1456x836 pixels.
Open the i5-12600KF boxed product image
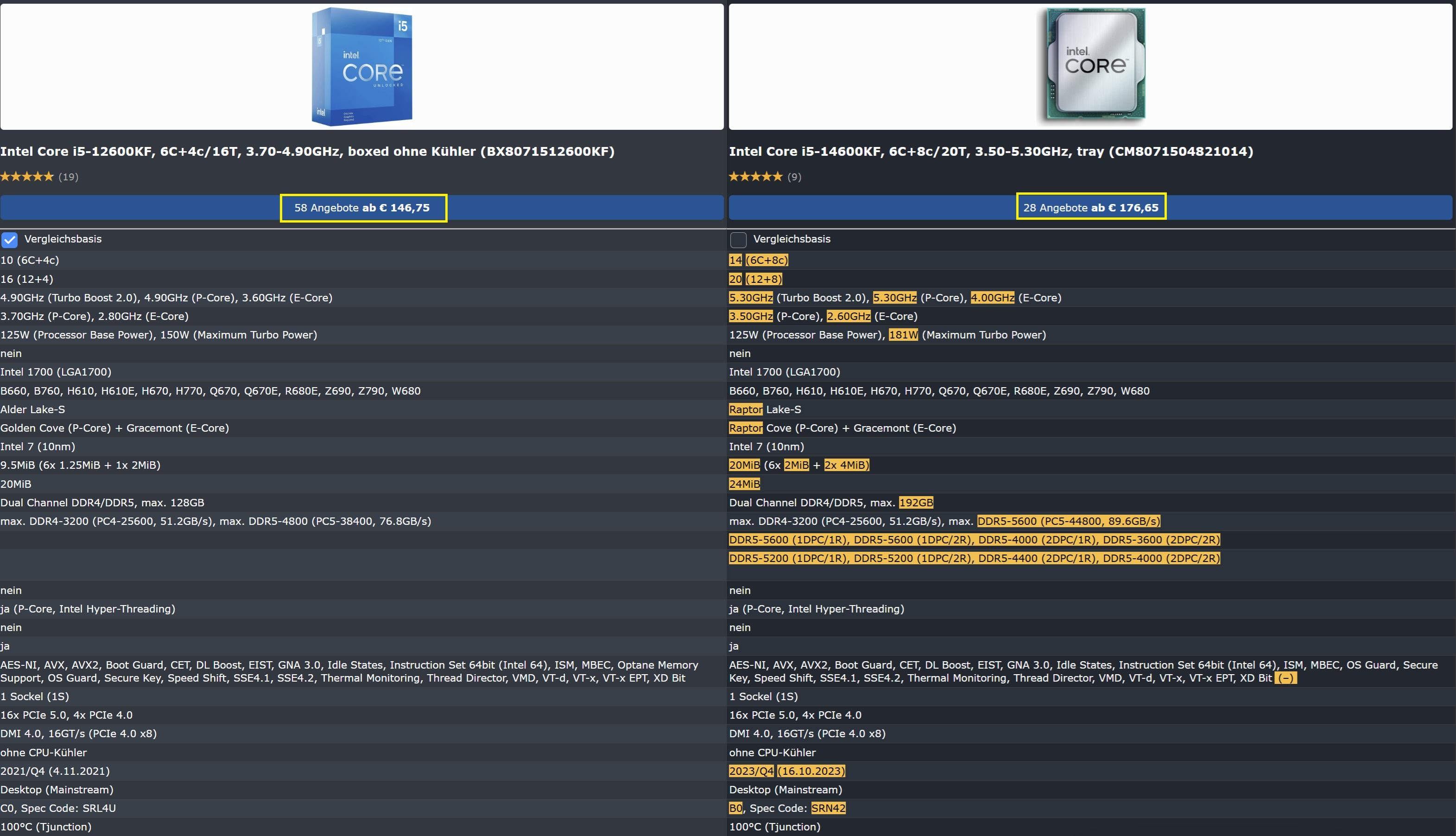pos(362,66)
